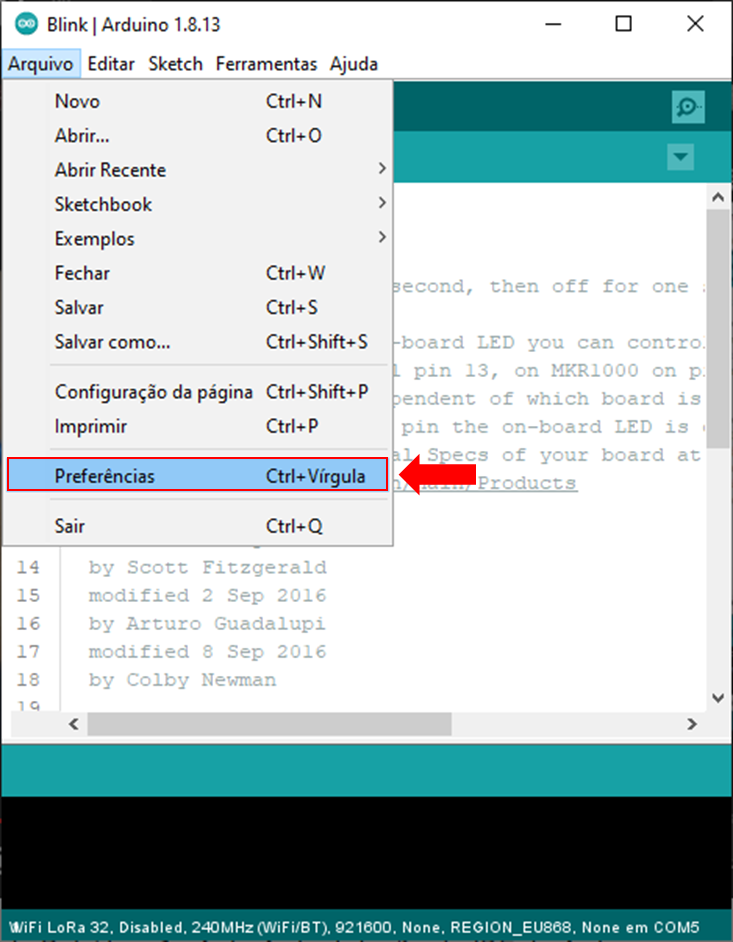This screenshot has width=733, height=942.
Task: Open Preferências from the menu
Action: pos(197,475)
